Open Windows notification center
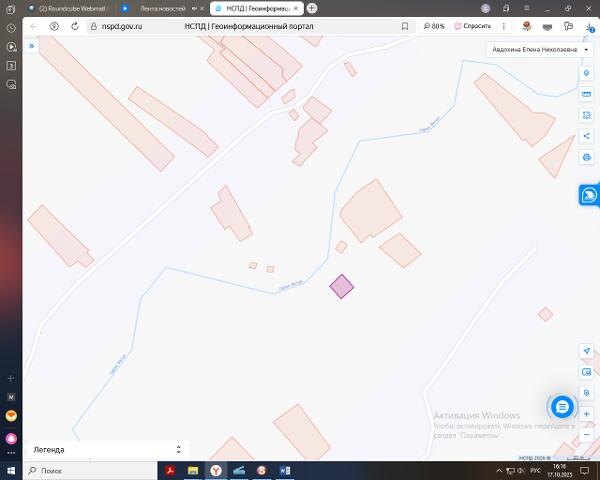The width and height of the screenshot is (600, 480). [x=584, y=470]
